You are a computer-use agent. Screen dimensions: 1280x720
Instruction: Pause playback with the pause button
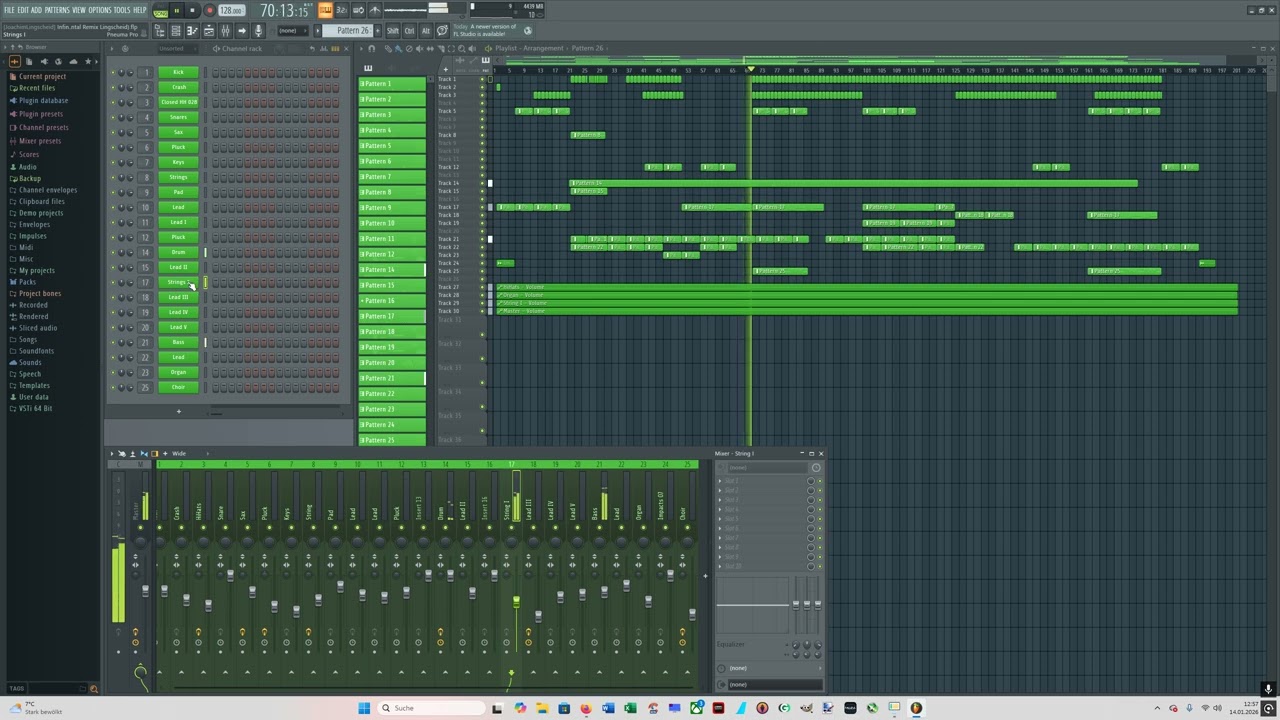(x=176, y=10)
